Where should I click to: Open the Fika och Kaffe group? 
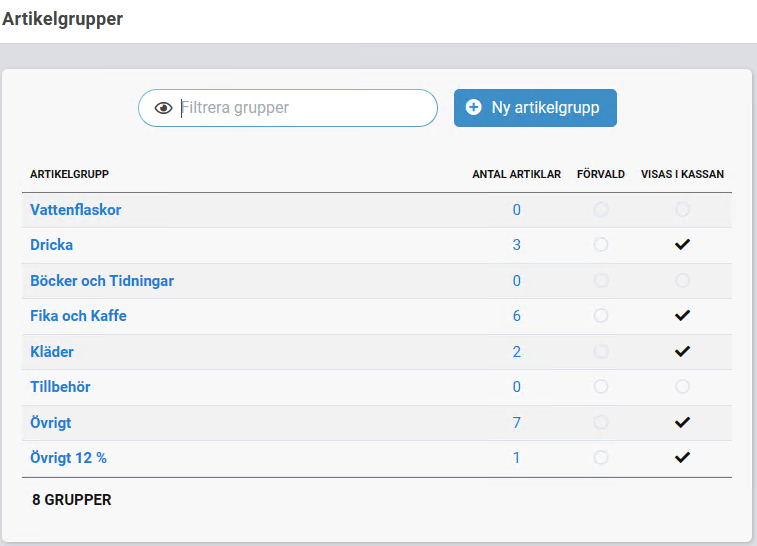[x=79, y=316]
